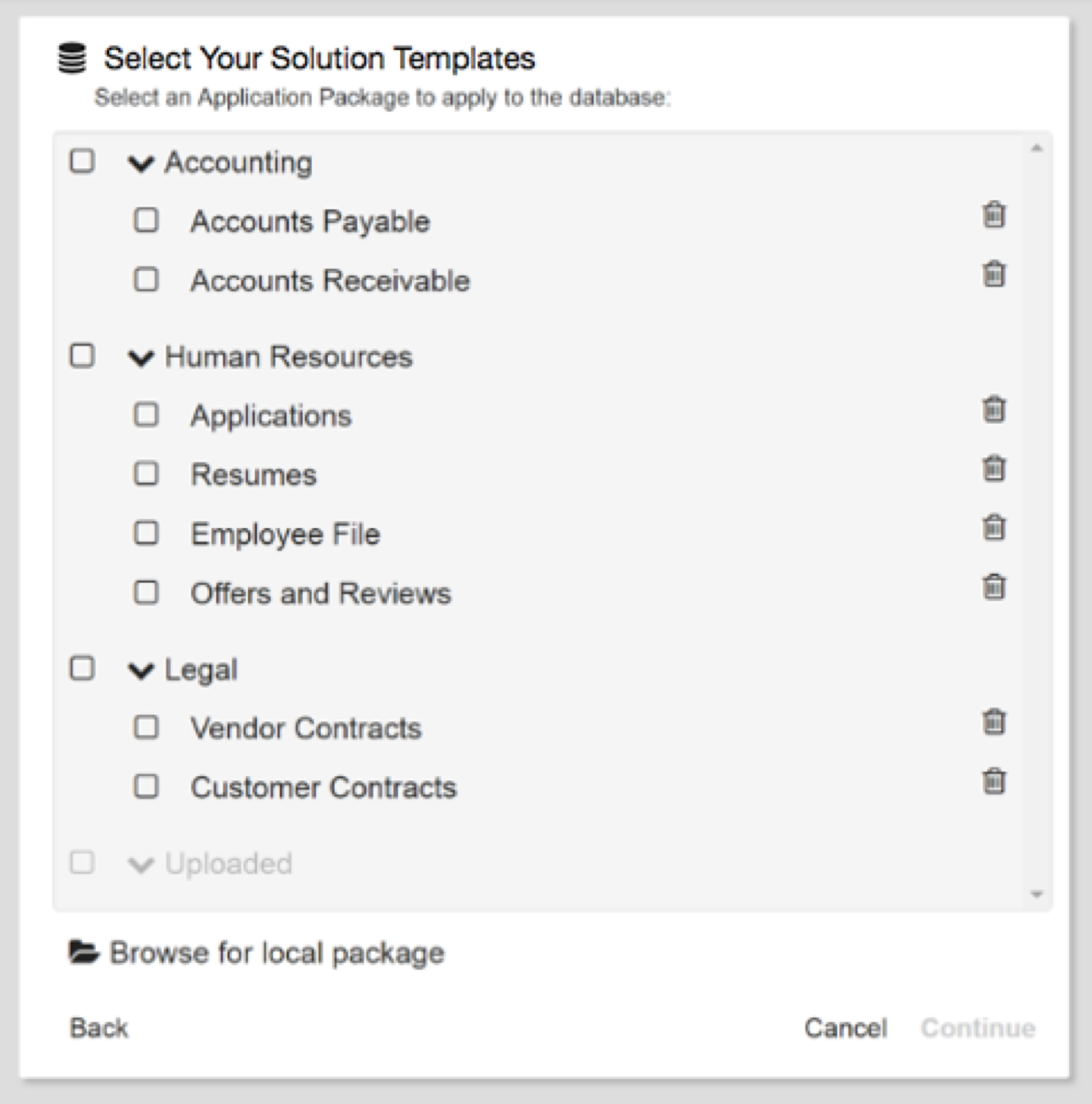The height and width of the screenshot is (1104, 1092).
Task: Go Back to the previous step
Action: click(x=99, y=1028)
